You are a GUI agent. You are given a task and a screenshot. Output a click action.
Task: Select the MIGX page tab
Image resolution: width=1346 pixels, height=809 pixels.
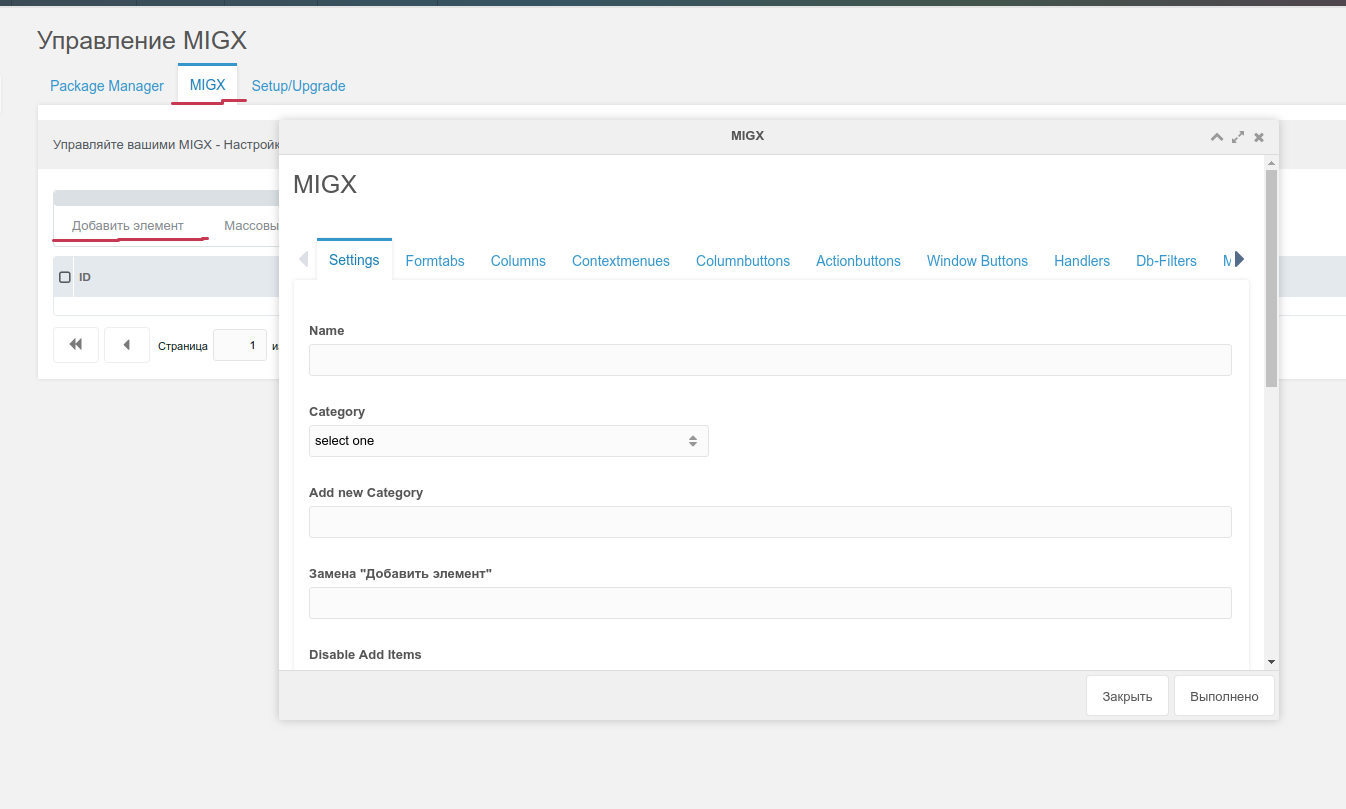[x=207, y=85]
